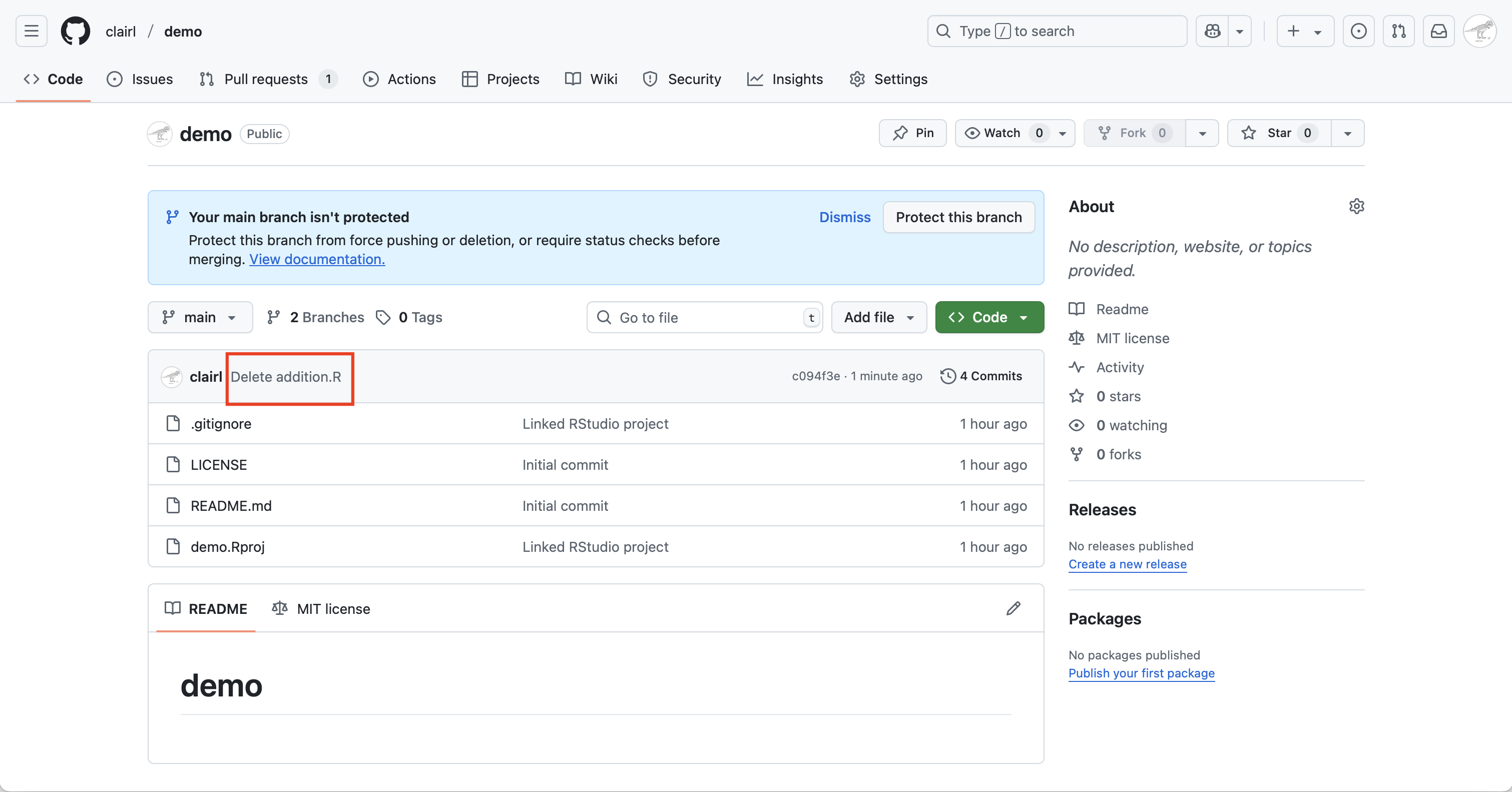The height and width of the screenshot is (792, 1512).
Task: Click Protect this branch button
Action: (958, 217)
